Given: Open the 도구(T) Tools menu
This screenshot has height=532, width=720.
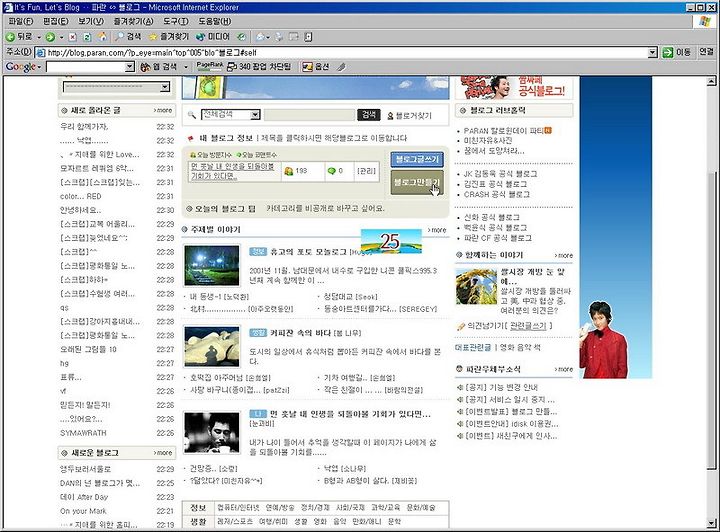Looking at the screenshot, I should (x=176, y=21).
